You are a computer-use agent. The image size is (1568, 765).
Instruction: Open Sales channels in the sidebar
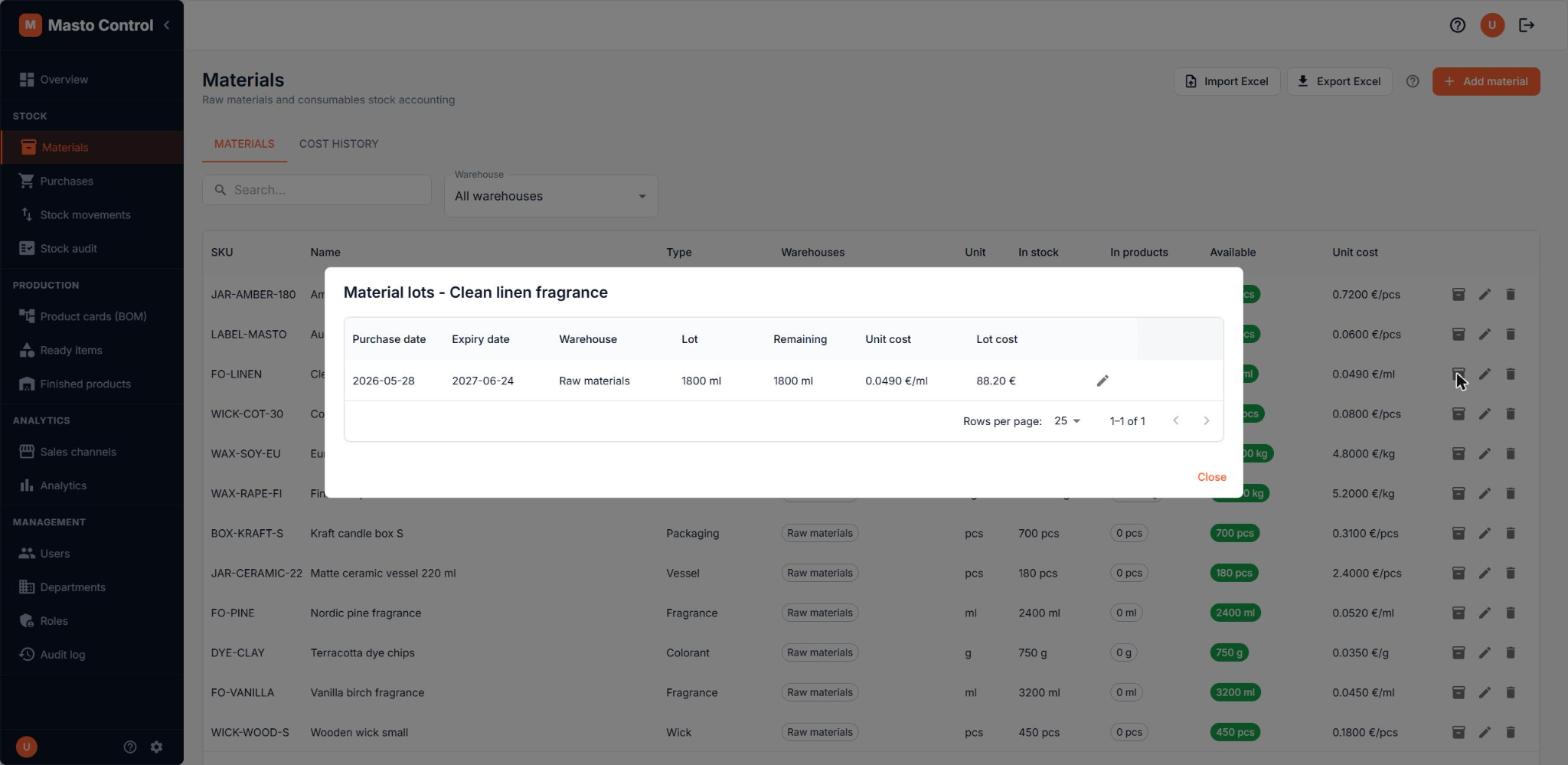(x=91, y=452)
